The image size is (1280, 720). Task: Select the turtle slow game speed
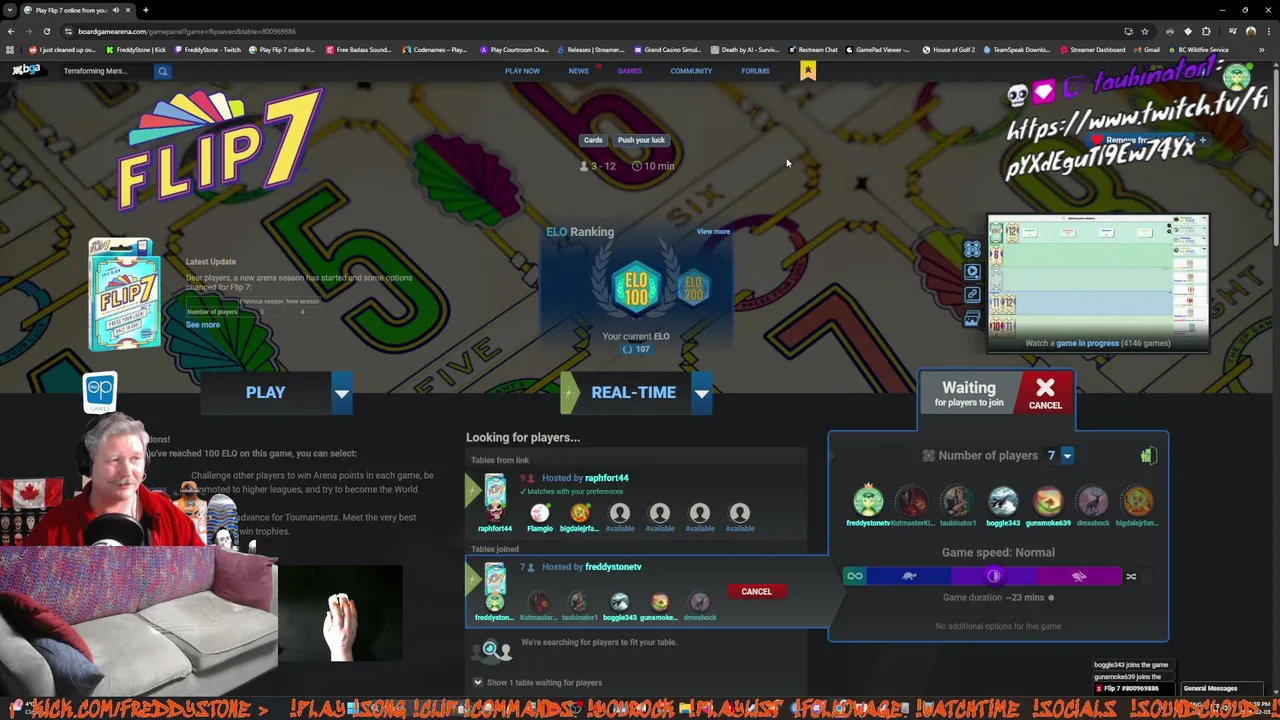909,576
